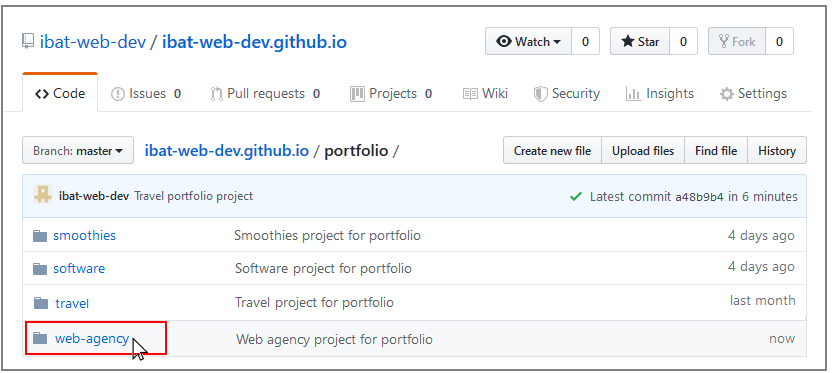Screen dimensions: 834x373
Task: Click the Pull requests tab icon
Action: pyautogui.click(x=216, y=94)
